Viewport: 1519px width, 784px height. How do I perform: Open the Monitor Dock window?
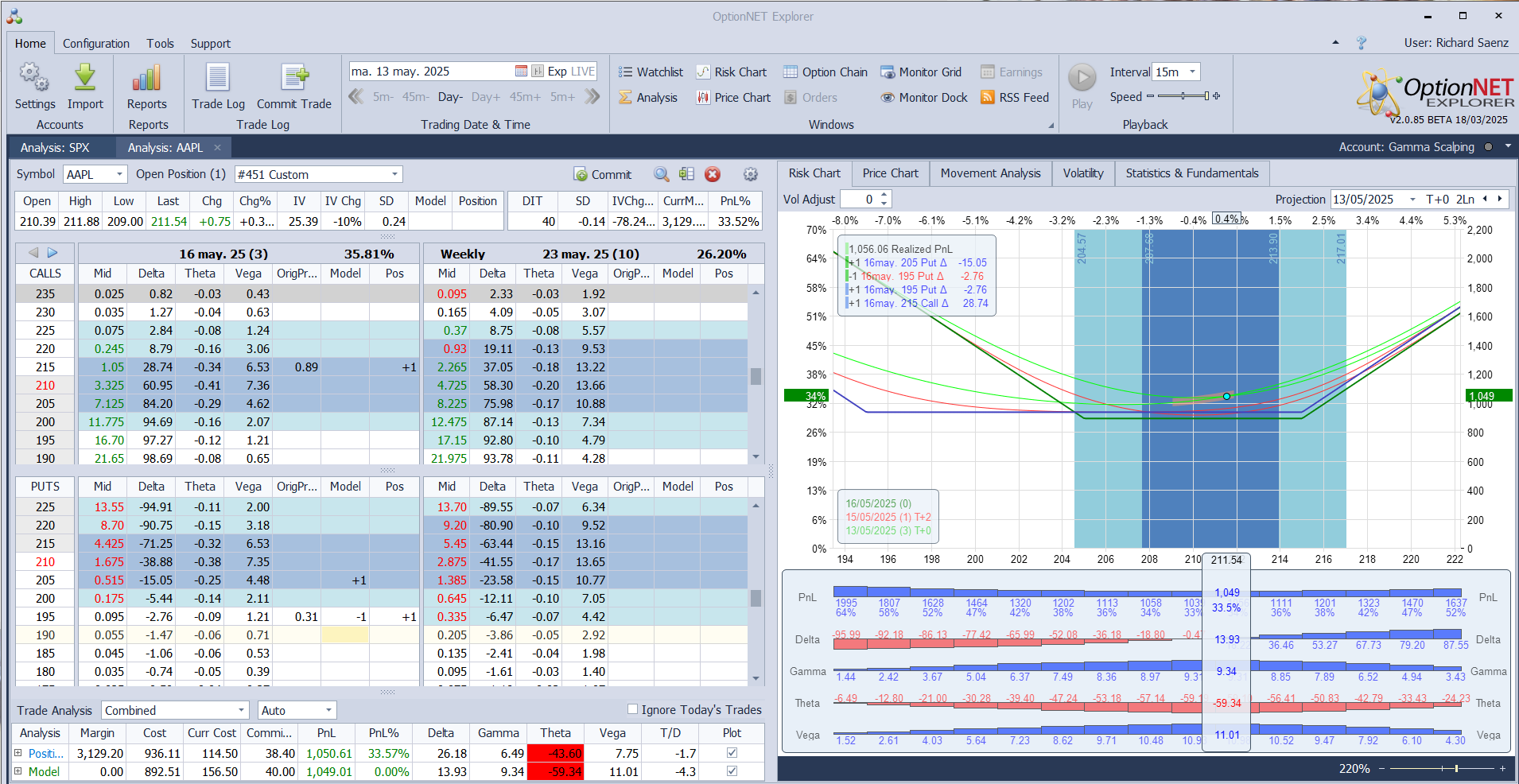click(924, 97)
